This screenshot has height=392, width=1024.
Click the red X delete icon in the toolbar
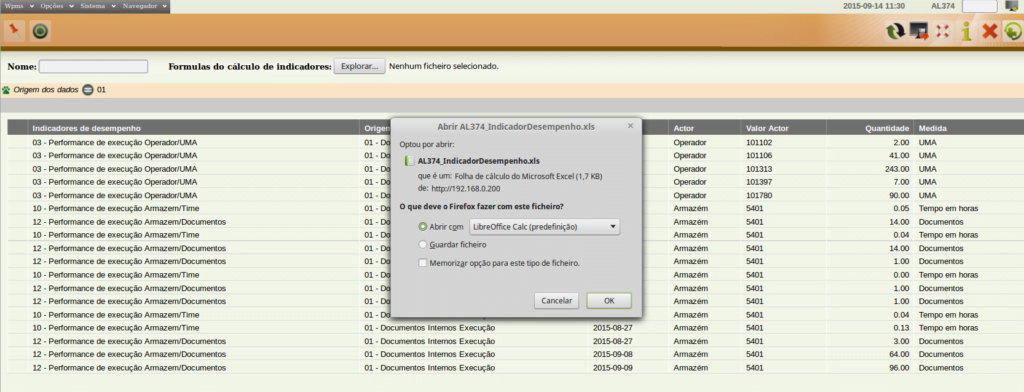coord(990,31)
